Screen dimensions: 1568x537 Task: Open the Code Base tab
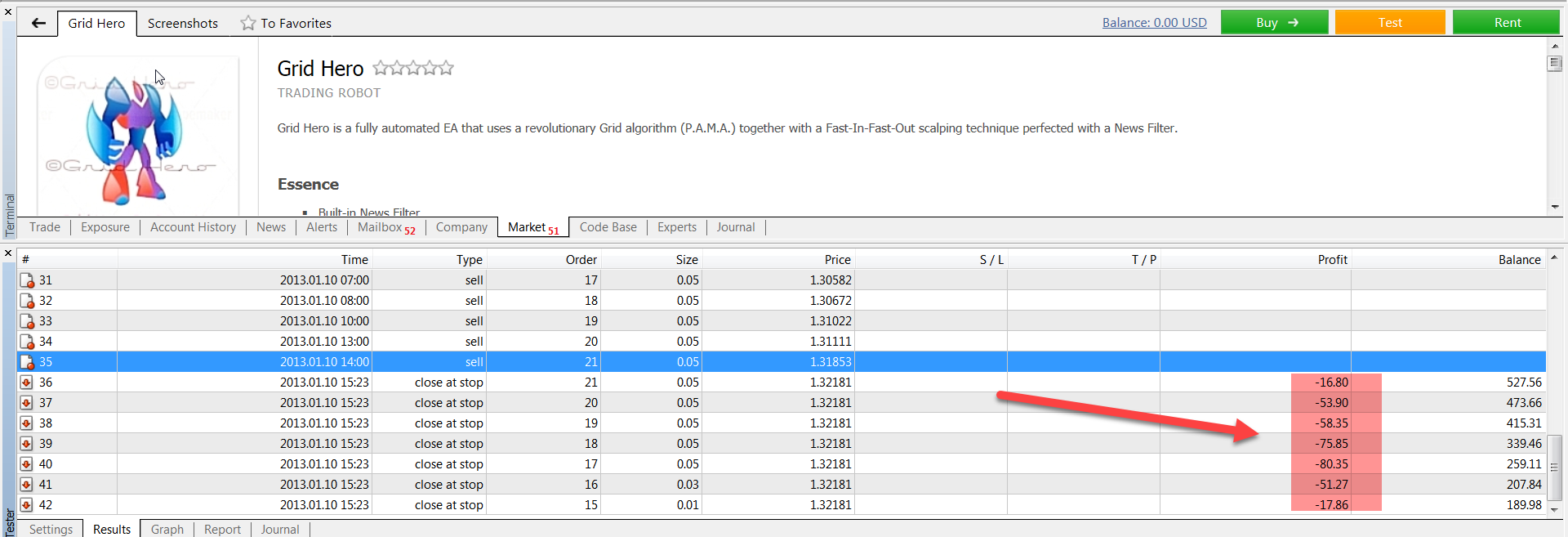tap(608, 227)
